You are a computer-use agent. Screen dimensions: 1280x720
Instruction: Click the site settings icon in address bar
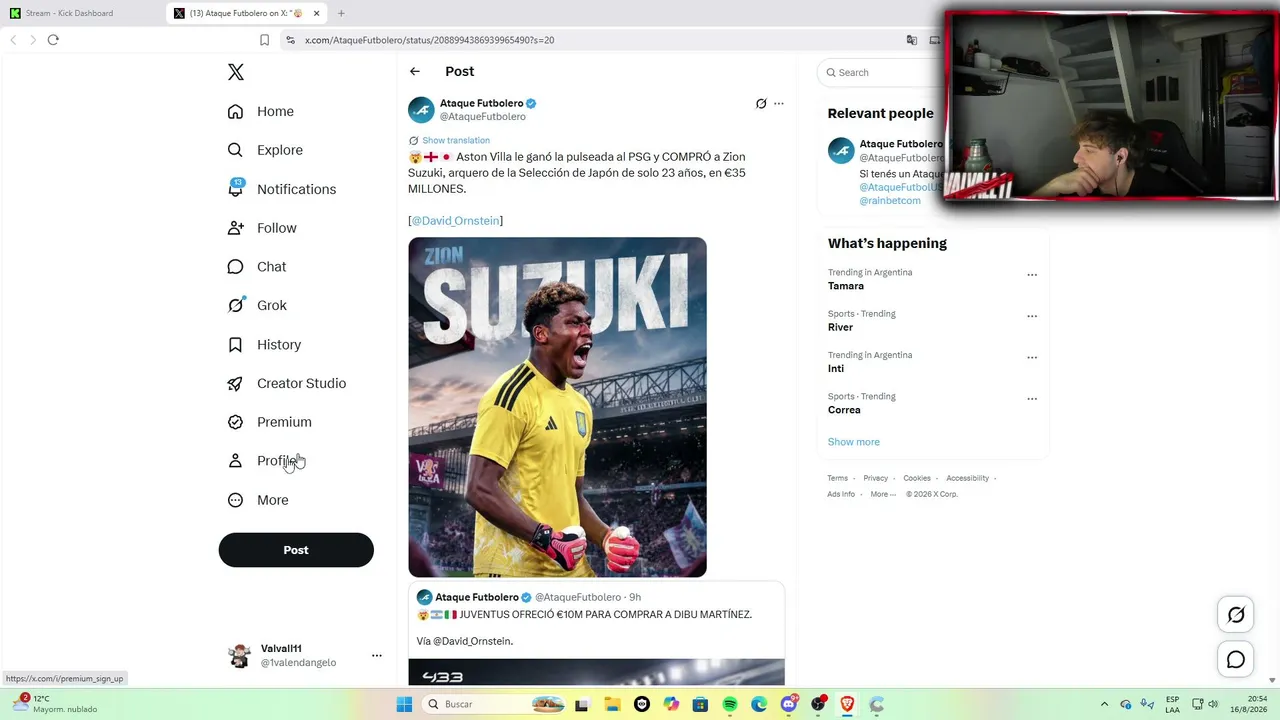(x=290, y=40)
